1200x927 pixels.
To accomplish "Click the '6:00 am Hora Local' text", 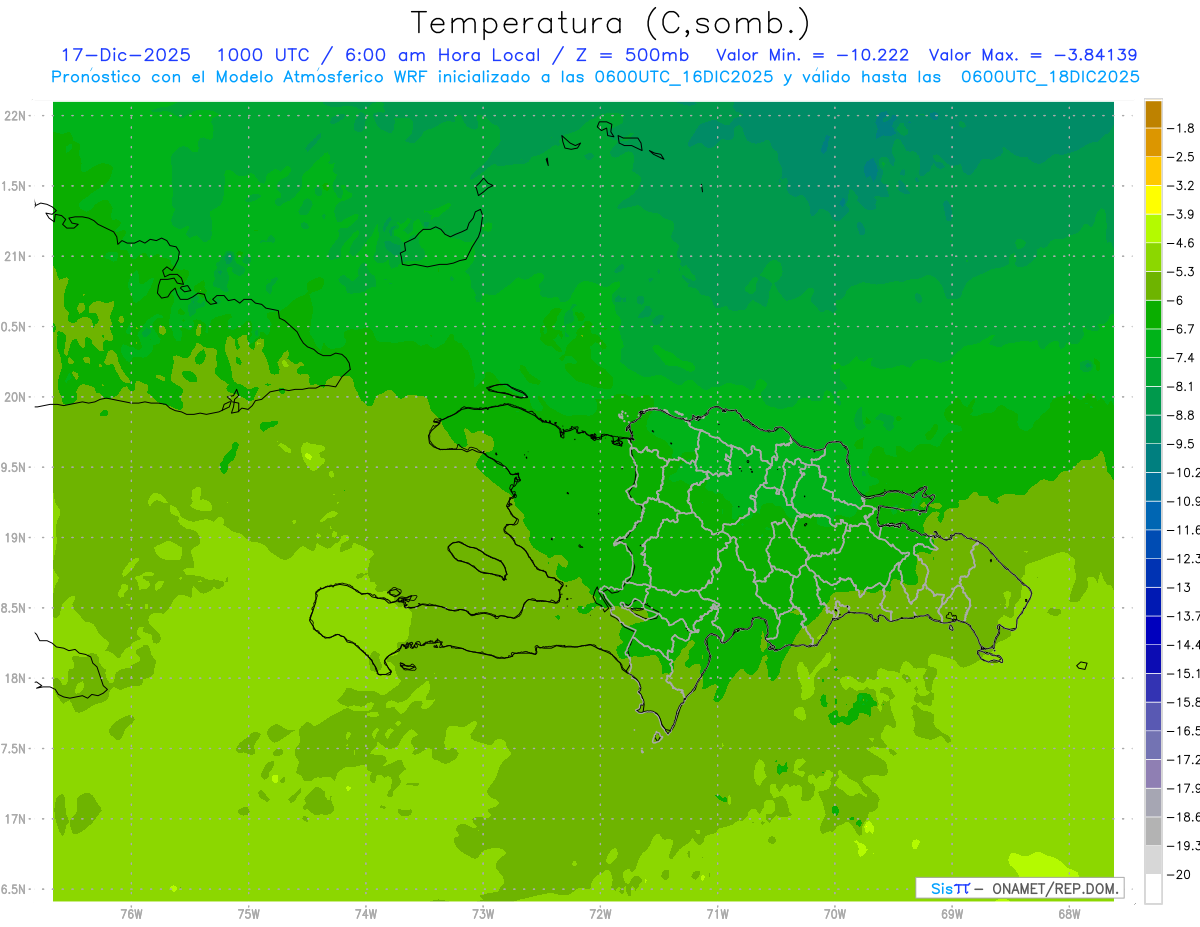I will coord(443,55).
